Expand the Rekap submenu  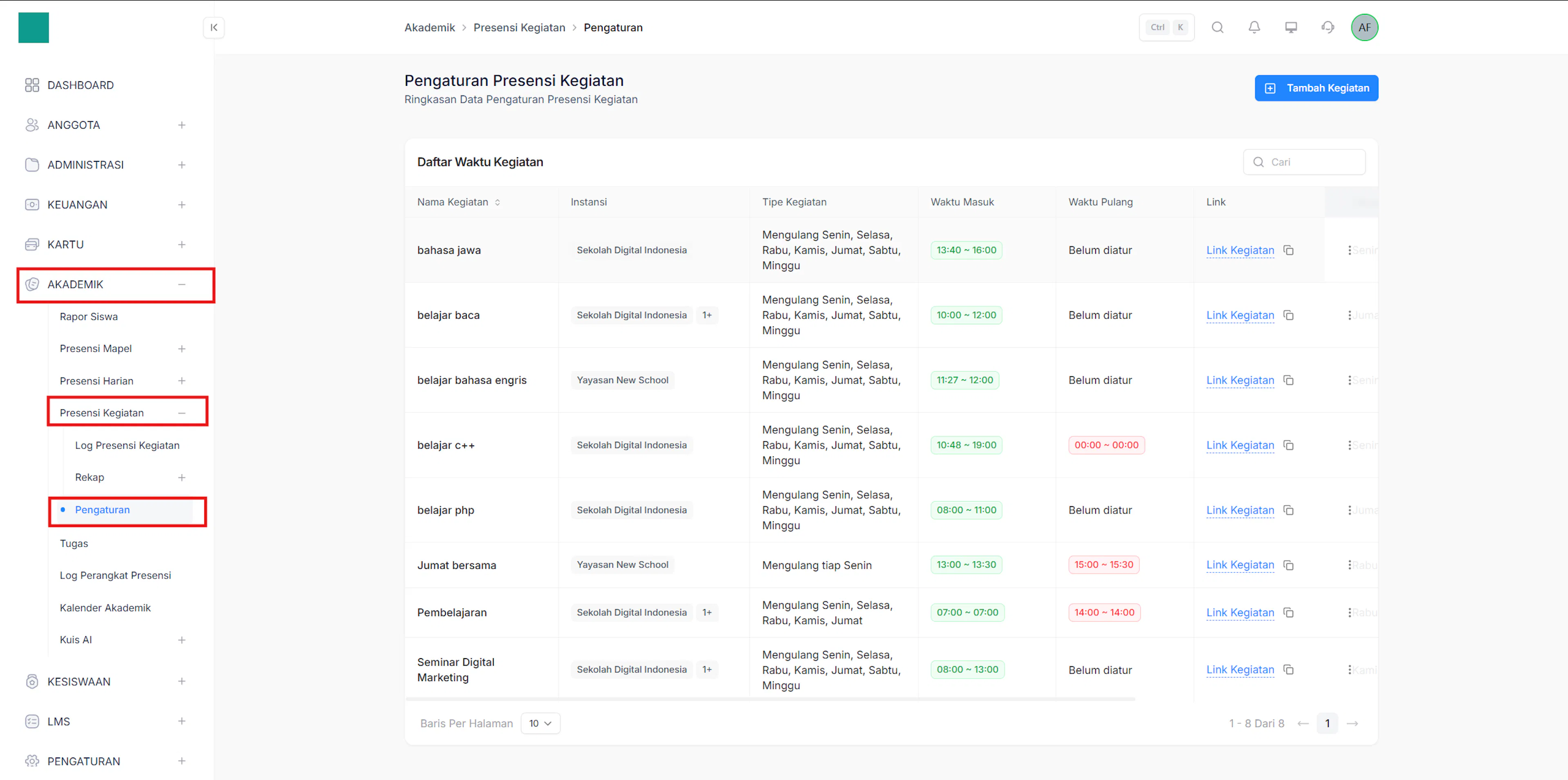click(x=181, y=477)
